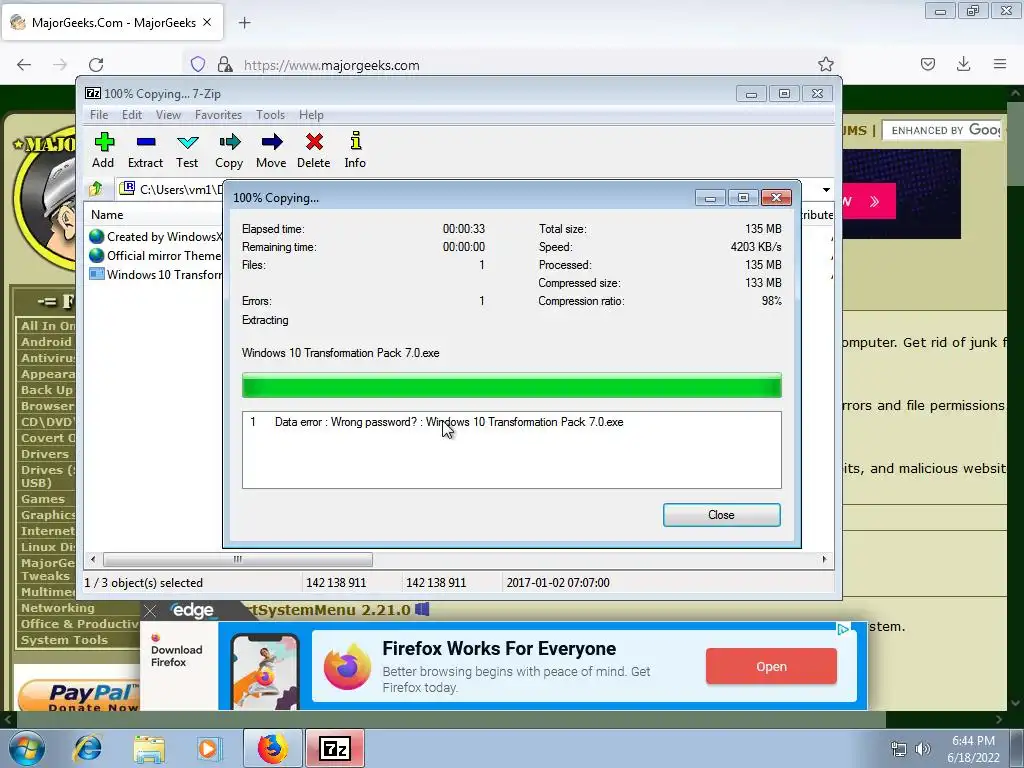The height and width of the screenshot is (768, 1024).
Task: Click the tracking protection shield icon
Action: pos(198,64)
